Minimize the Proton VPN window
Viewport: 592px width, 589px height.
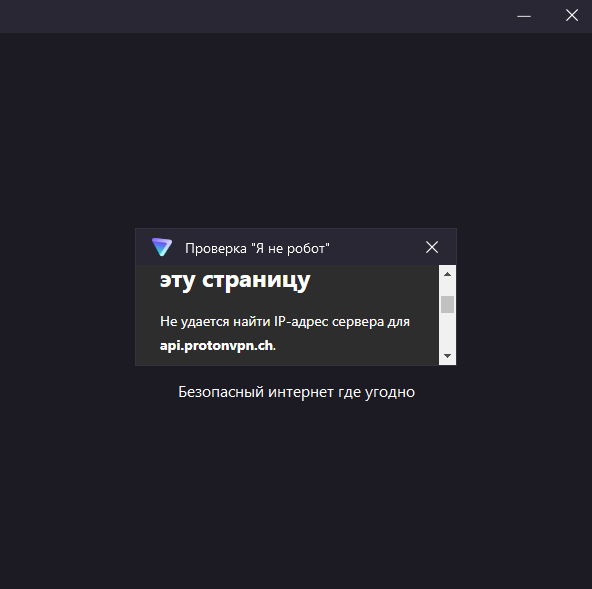click(524, 16)
